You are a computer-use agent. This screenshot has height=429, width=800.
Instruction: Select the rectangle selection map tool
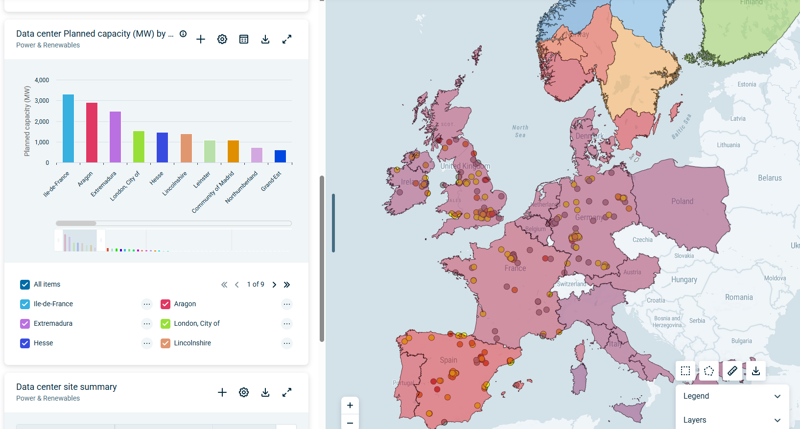click(685, 371)
